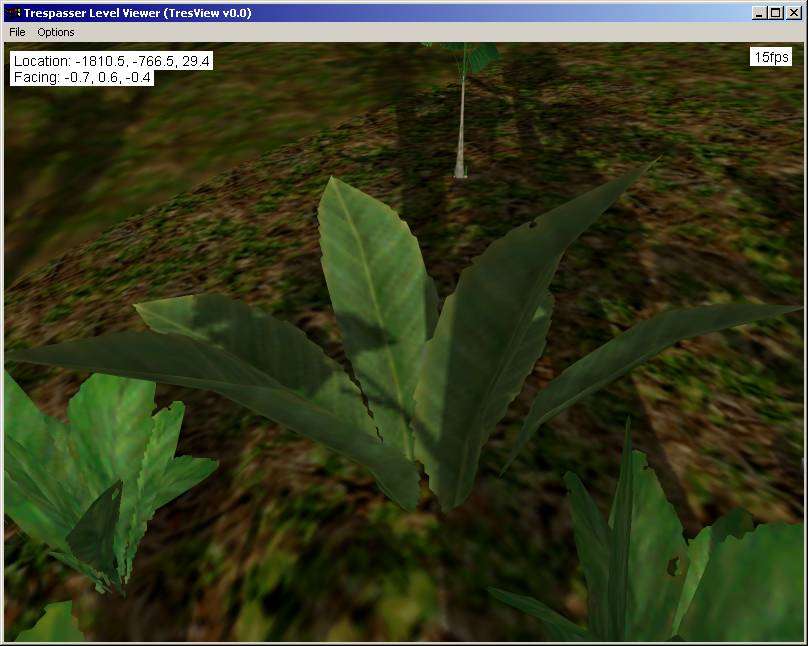Minimize the Trespasser Level Viewer window
This screenshot has height=646, width=808.
pos(759,13)
